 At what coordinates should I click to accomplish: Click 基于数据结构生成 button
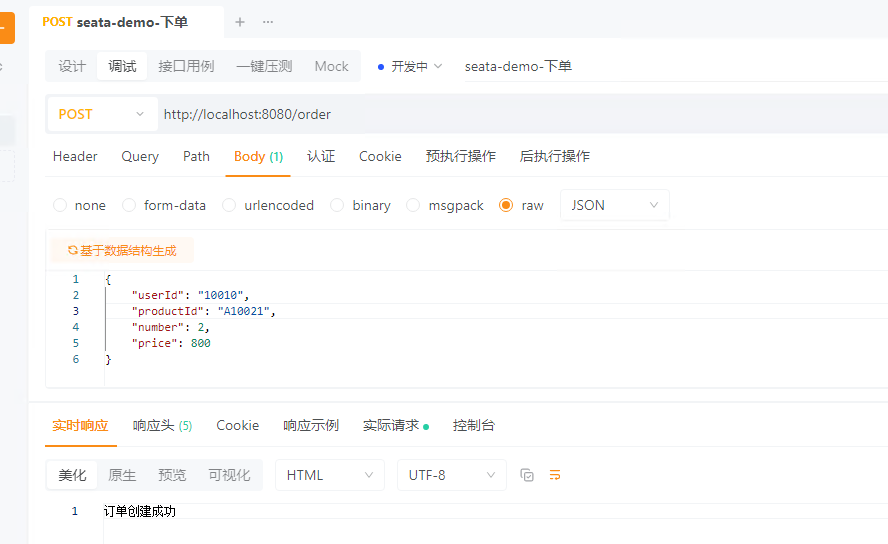pos(121,251)
